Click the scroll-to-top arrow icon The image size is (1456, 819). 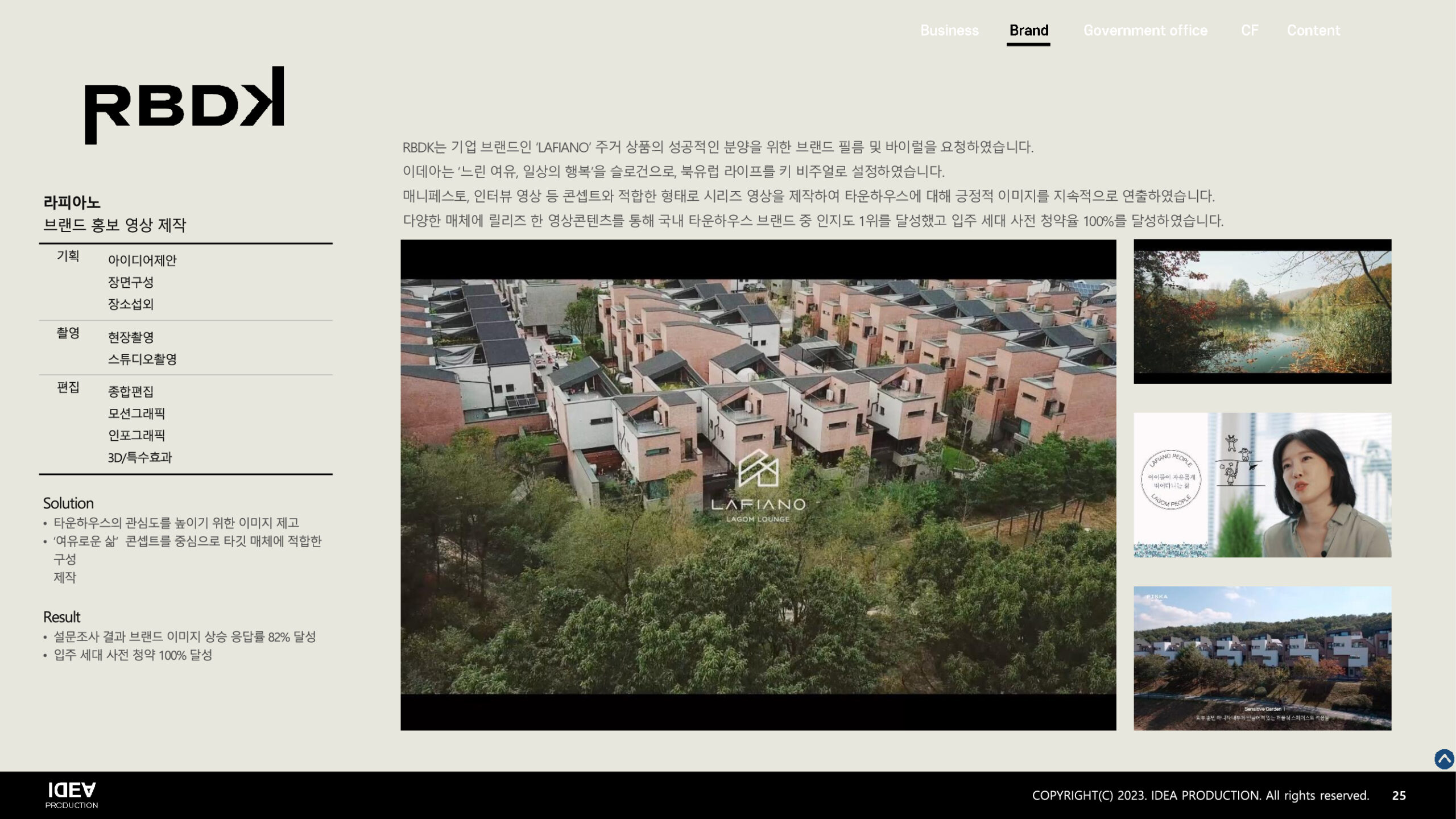click(x=1443, y=759)
